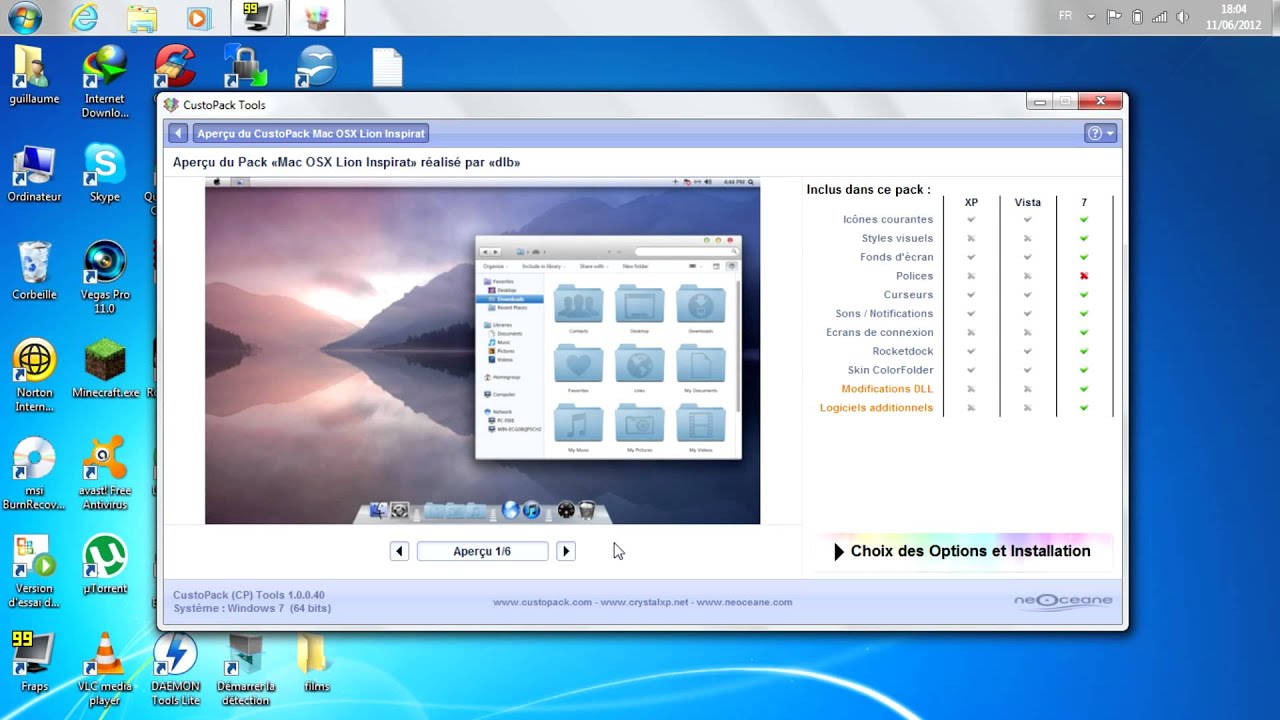Click the green check for Icônes courantes

1084,219
